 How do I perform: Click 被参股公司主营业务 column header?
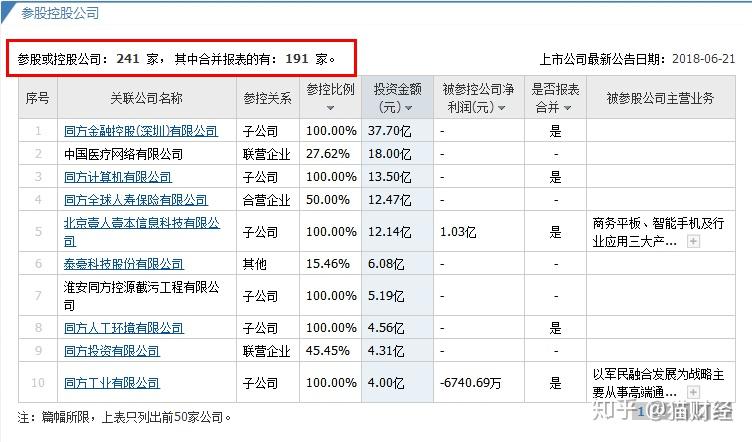(x=660, y=98)
